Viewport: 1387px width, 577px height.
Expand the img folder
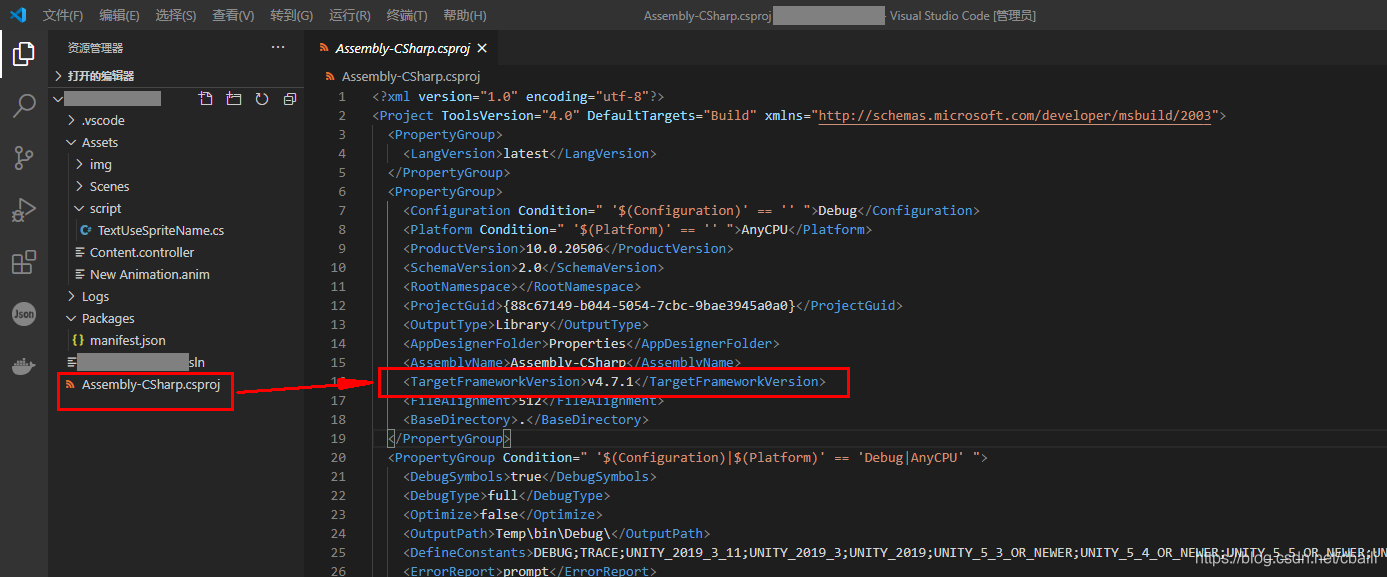(x=176, y=164)
